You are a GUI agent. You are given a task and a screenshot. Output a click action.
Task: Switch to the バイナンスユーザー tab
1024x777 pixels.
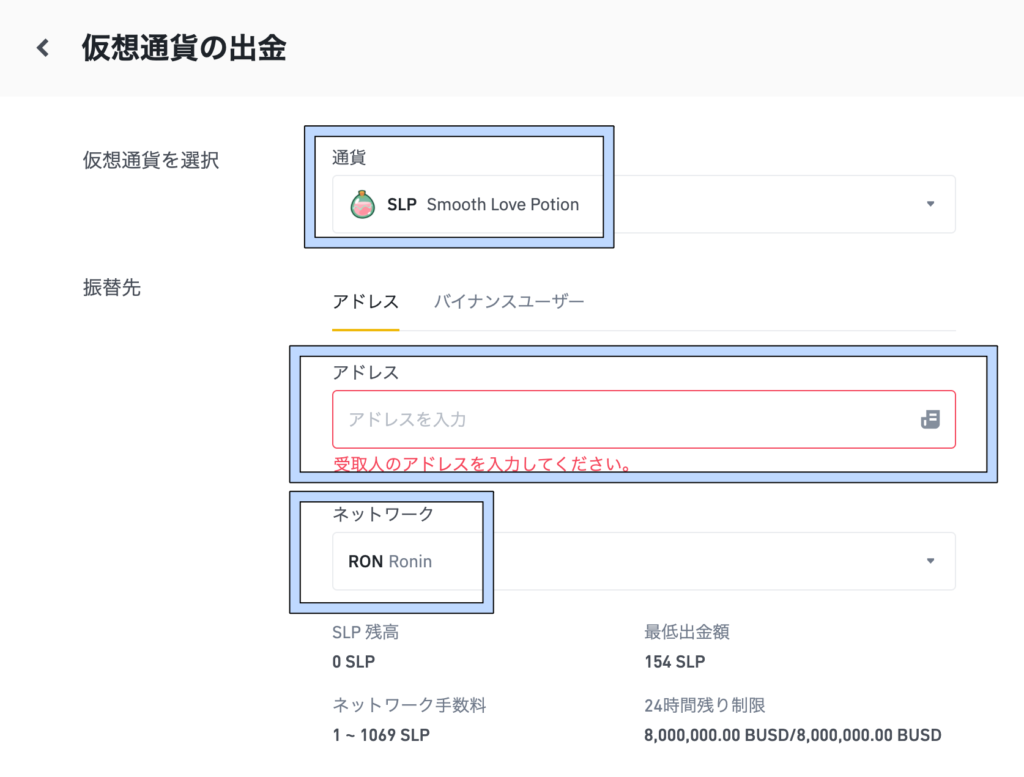click(x=509, y=302)
